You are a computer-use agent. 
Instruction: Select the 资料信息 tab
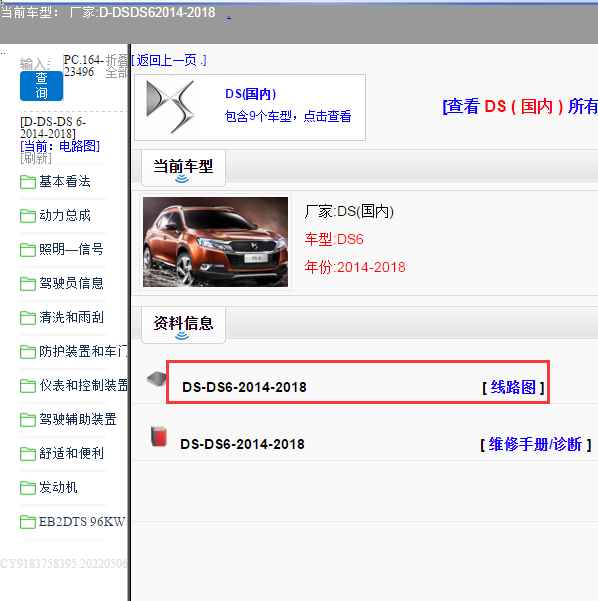click(x=183, y=324)
